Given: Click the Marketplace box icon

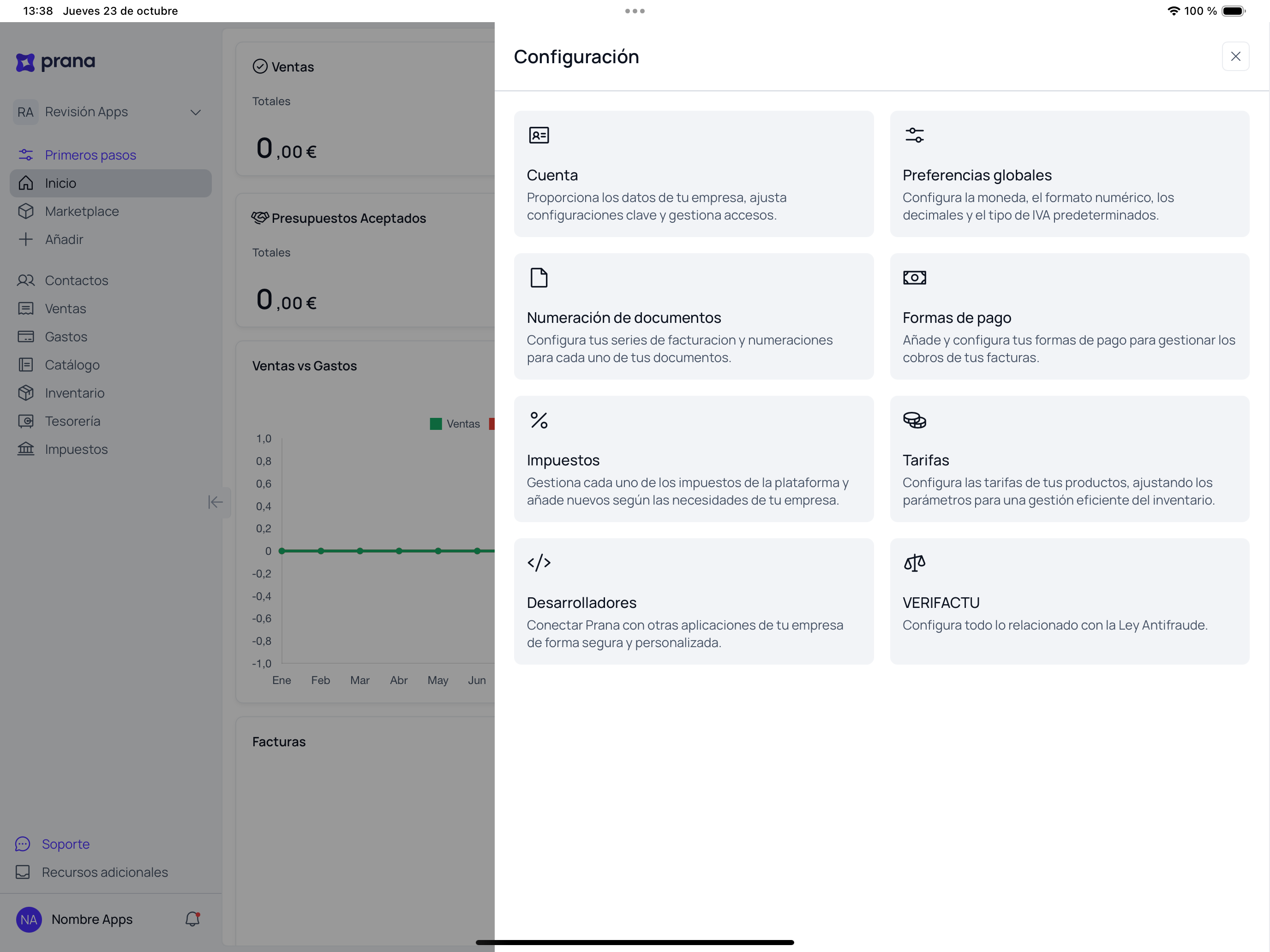Looking at the screenshot, I should (x=26, y=211).
